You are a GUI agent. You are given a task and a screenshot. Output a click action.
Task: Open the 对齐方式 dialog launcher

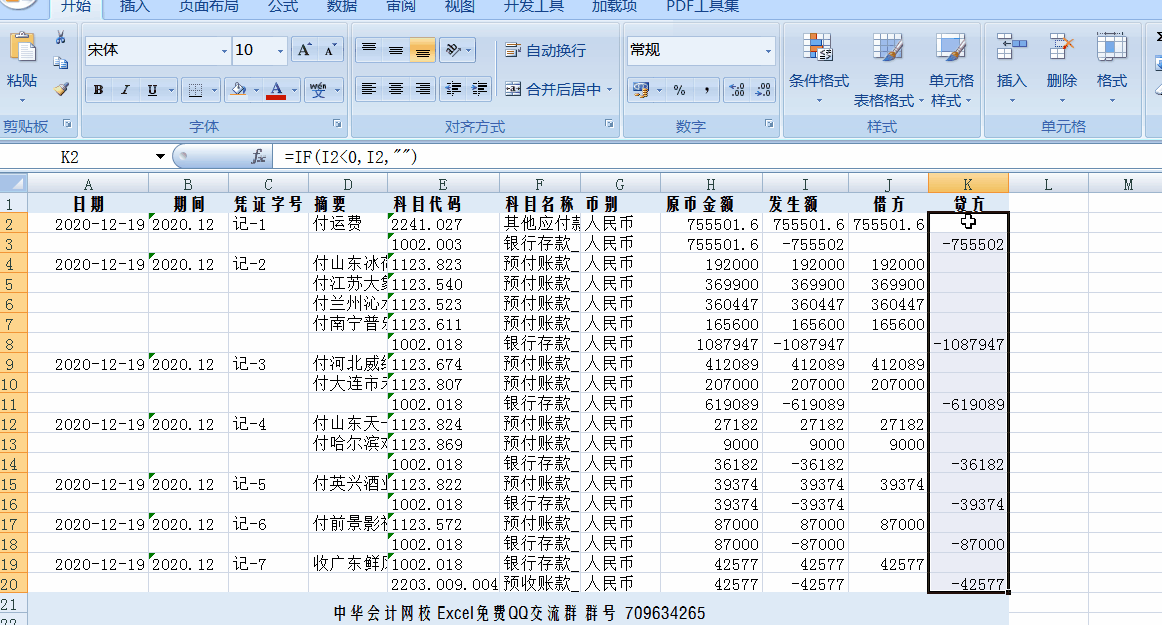(609, 124)
